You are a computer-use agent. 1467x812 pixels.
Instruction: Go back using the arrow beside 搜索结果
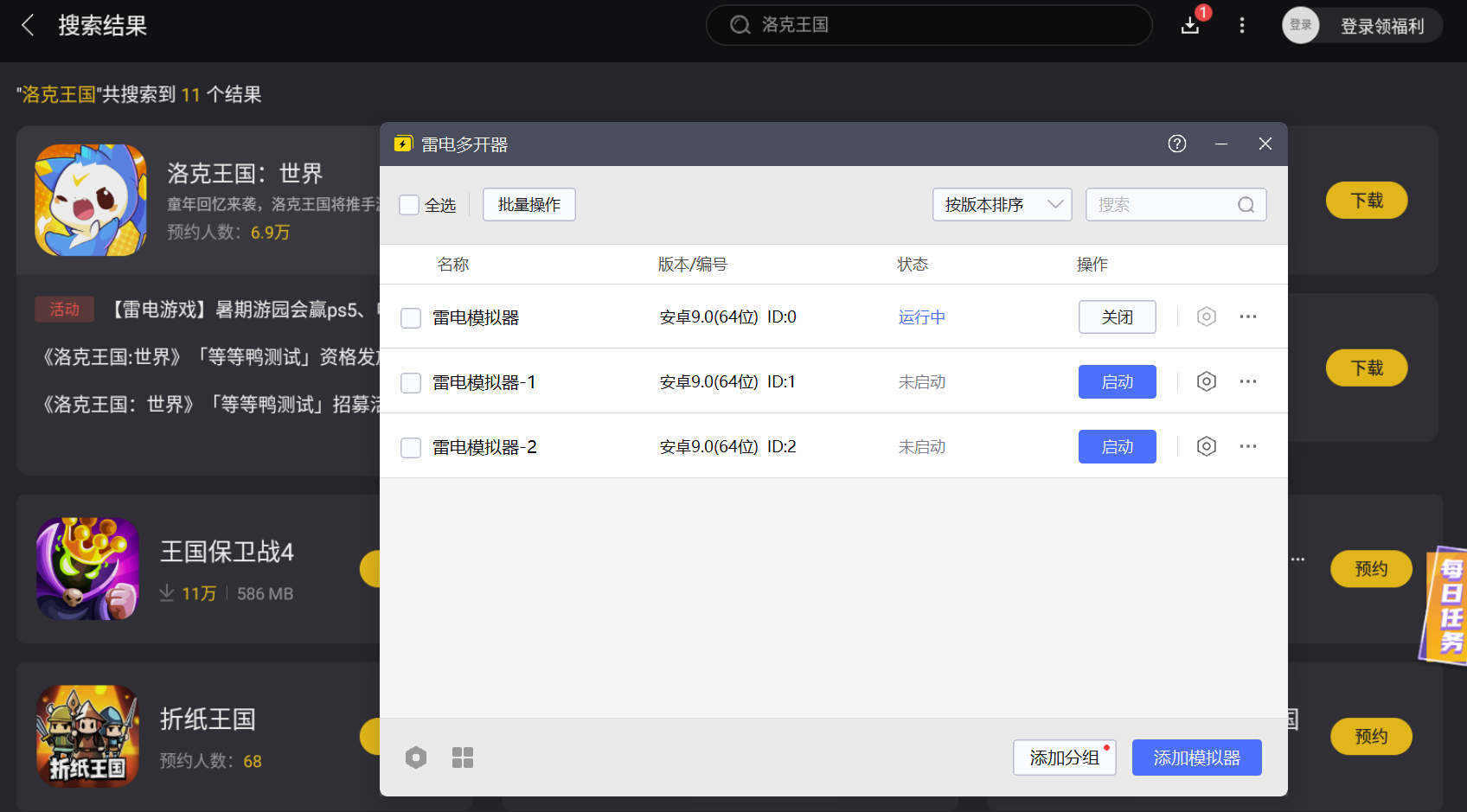point(28,25)
